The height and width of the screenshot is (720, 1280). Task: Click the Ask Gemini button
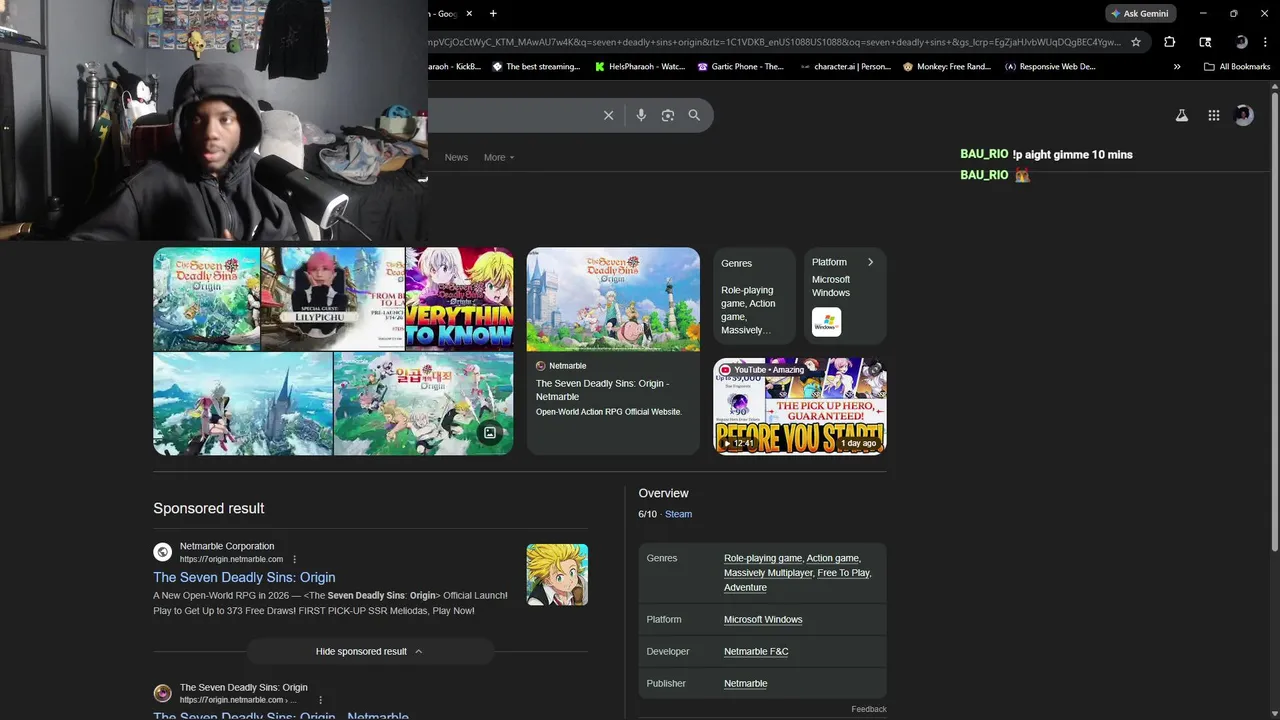point(1140,13)
